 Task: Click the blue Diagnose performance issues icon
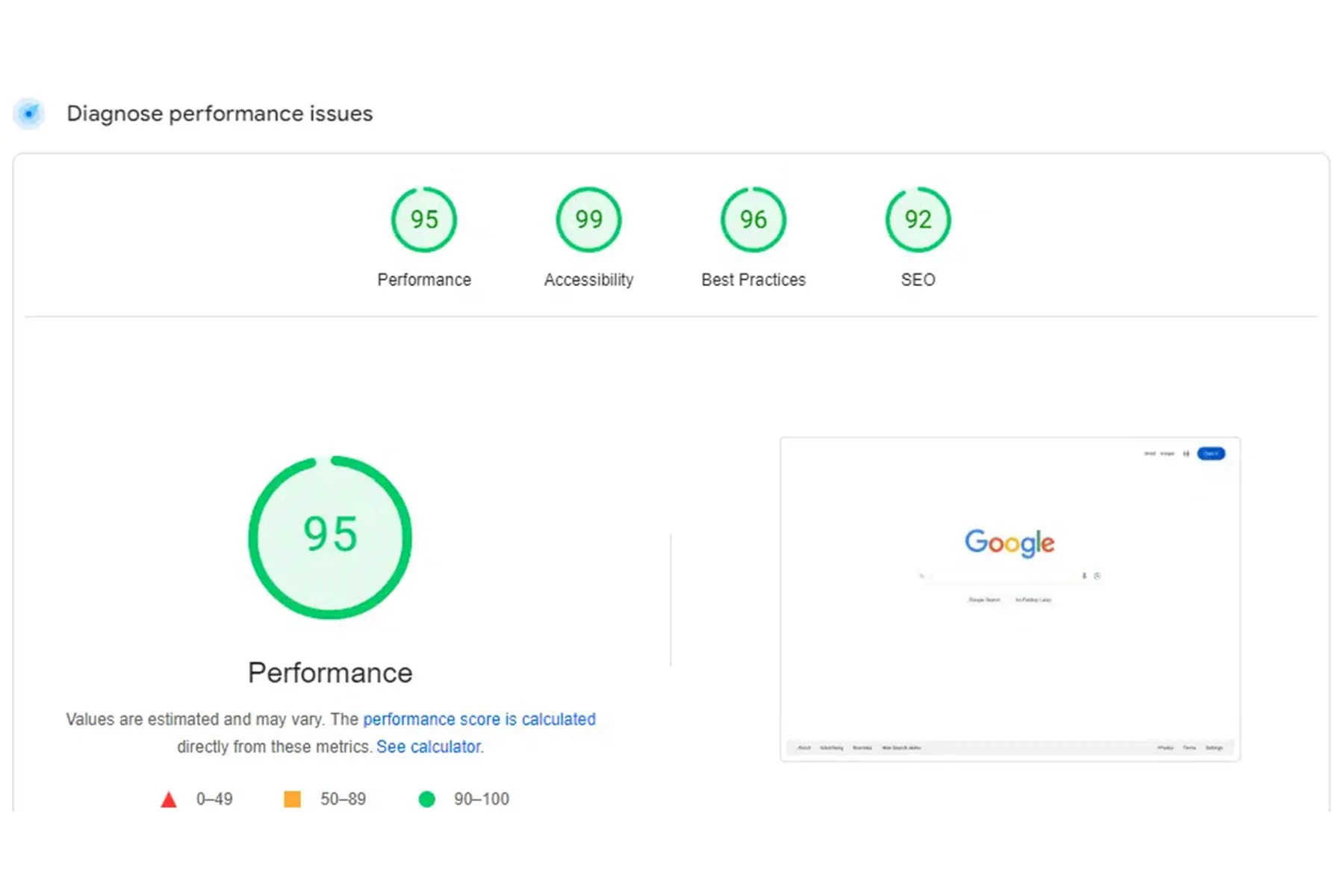(x=29, y=113)
